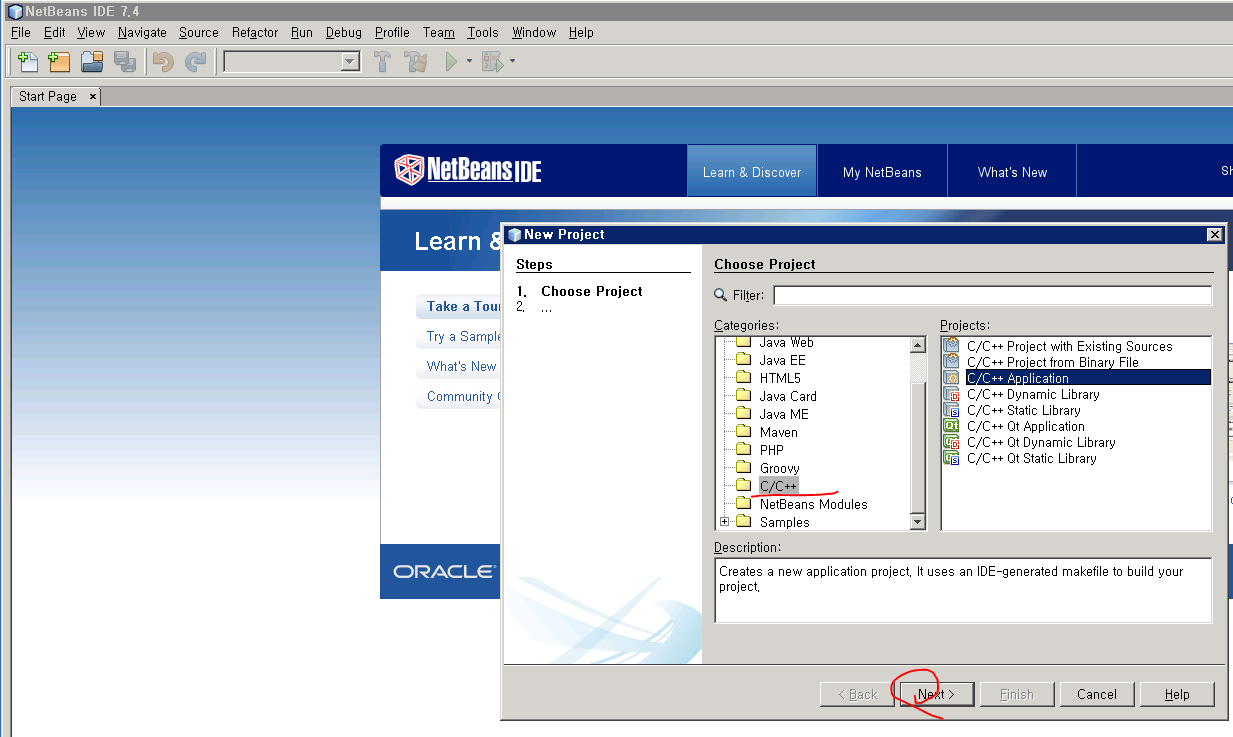Click the New File toolbar icon
The width and height of the screenshot is (1233, 737).
tap(28, 62)
